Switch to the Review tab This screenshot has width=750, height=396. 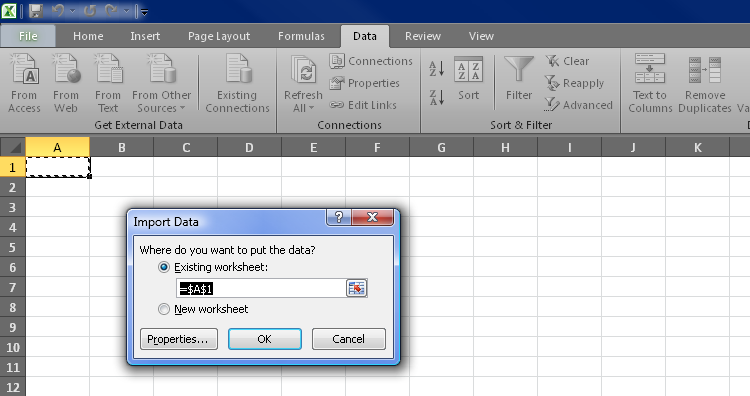(423, 36)
